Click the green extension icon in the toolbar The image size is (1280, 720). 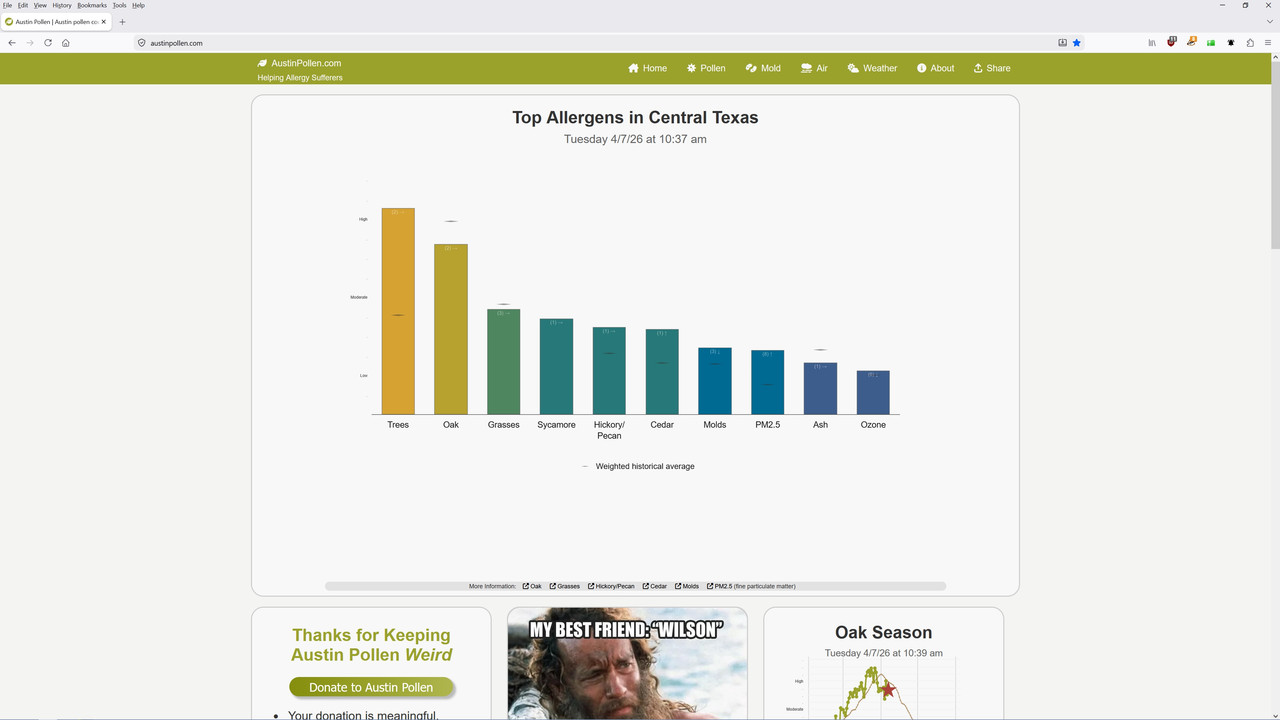[1211, 43]
